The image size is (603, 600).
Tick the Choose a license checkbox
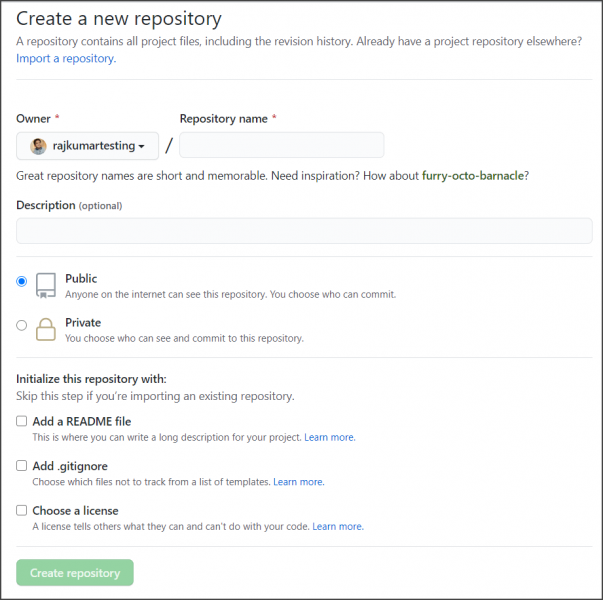pos(22,510)
